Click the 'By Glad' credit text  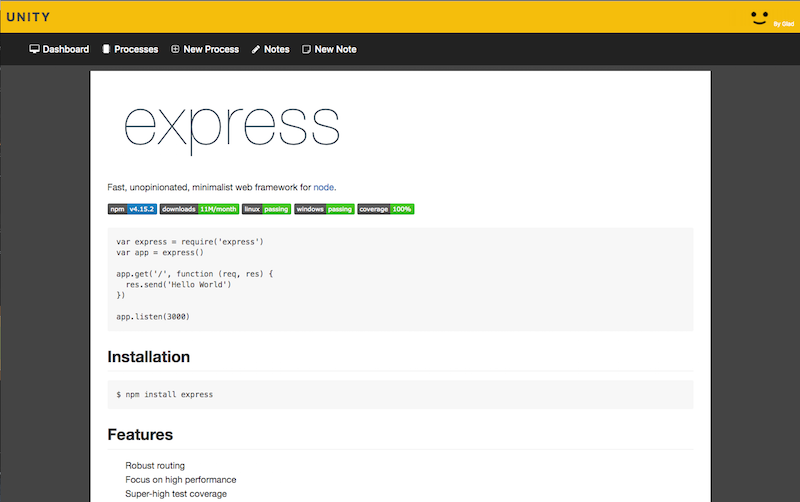pos(784,24)
